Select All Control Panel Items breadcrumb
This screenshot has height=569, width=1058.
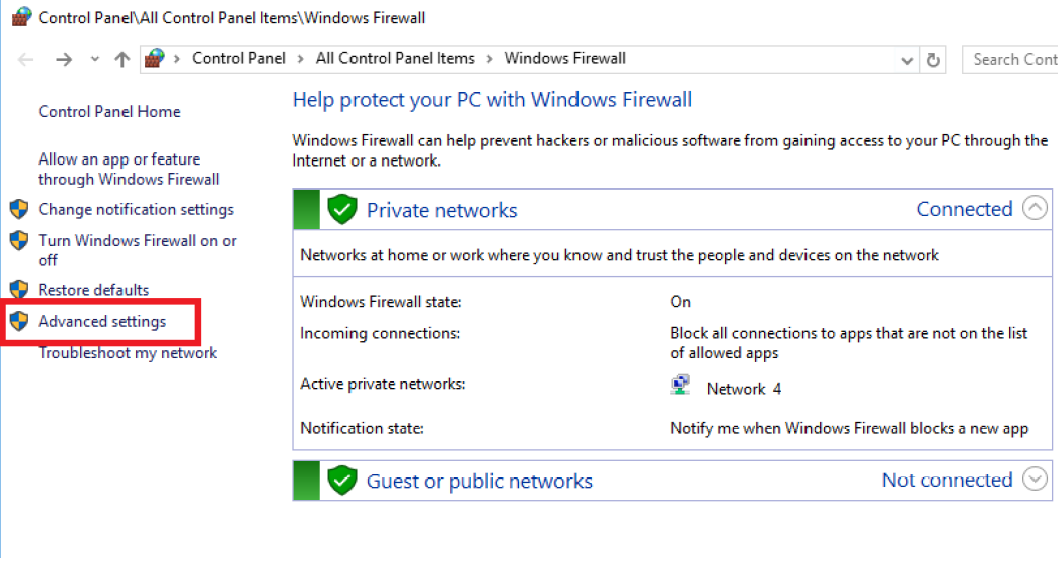tap(395, 59)
